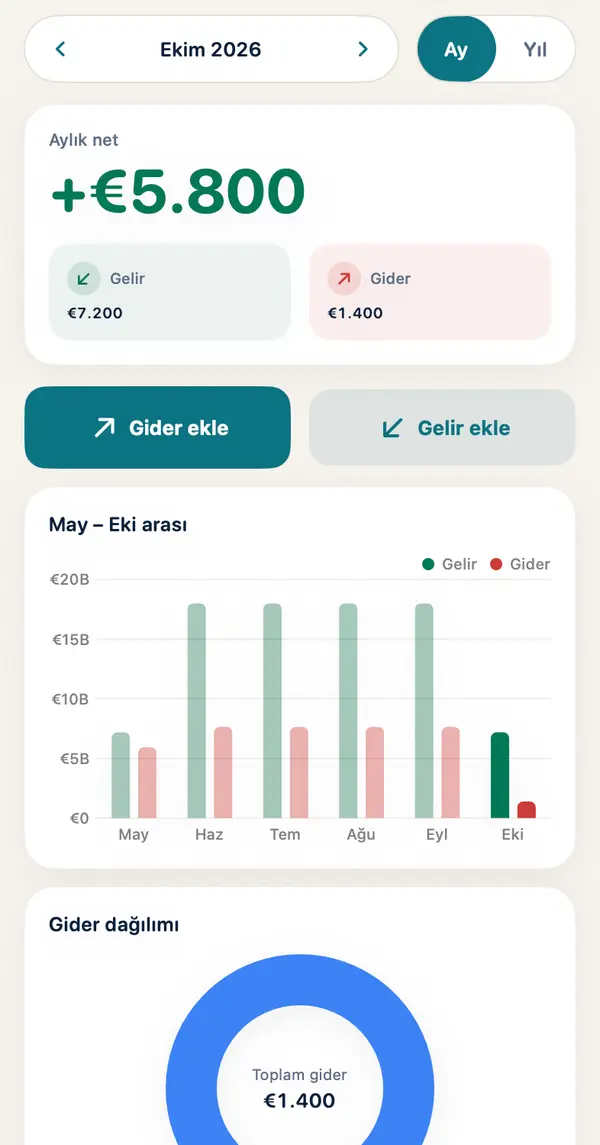Open the Gelir €7.200 summary card
This screenshot has height=1145, width=600.
pos(170,292)
